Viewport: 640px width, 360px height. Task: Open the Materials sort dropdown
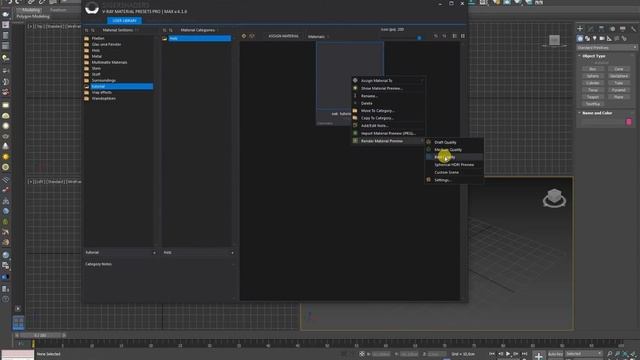click(318, 36)
